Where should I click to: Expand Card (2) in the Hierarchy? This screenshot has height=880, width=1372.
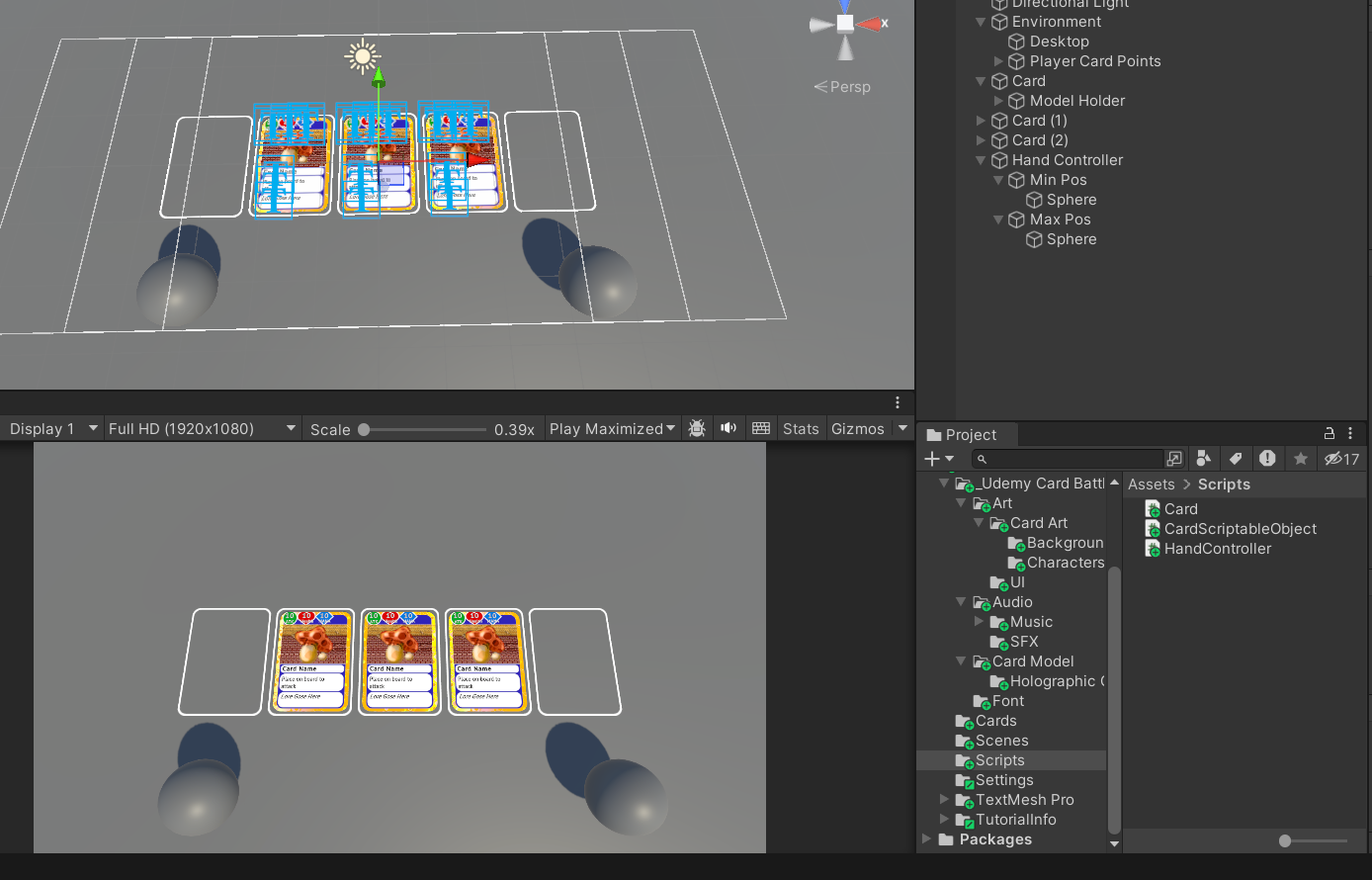981,140
